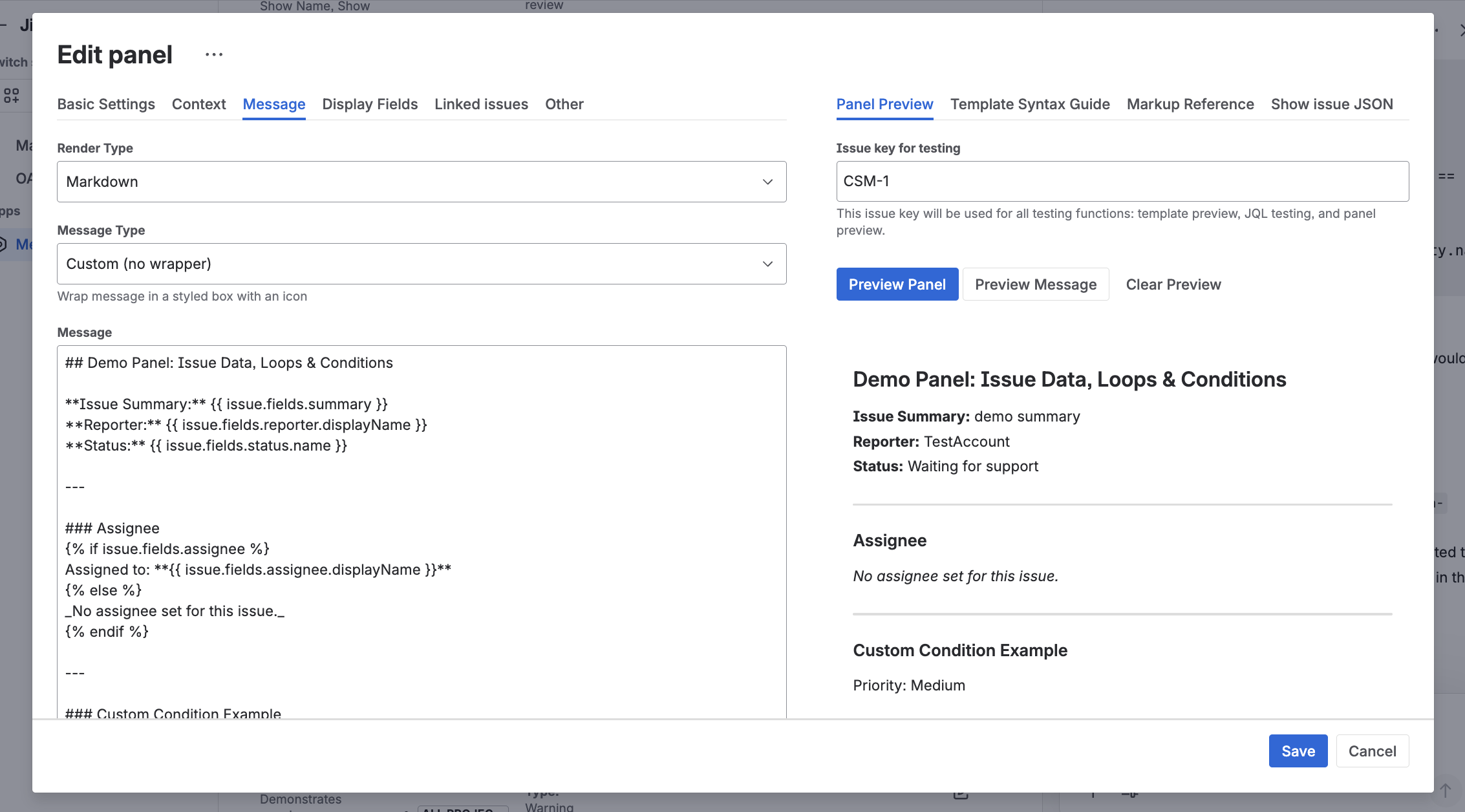Click the 'Wrap message in a styled box' hint

click(182, 296)
